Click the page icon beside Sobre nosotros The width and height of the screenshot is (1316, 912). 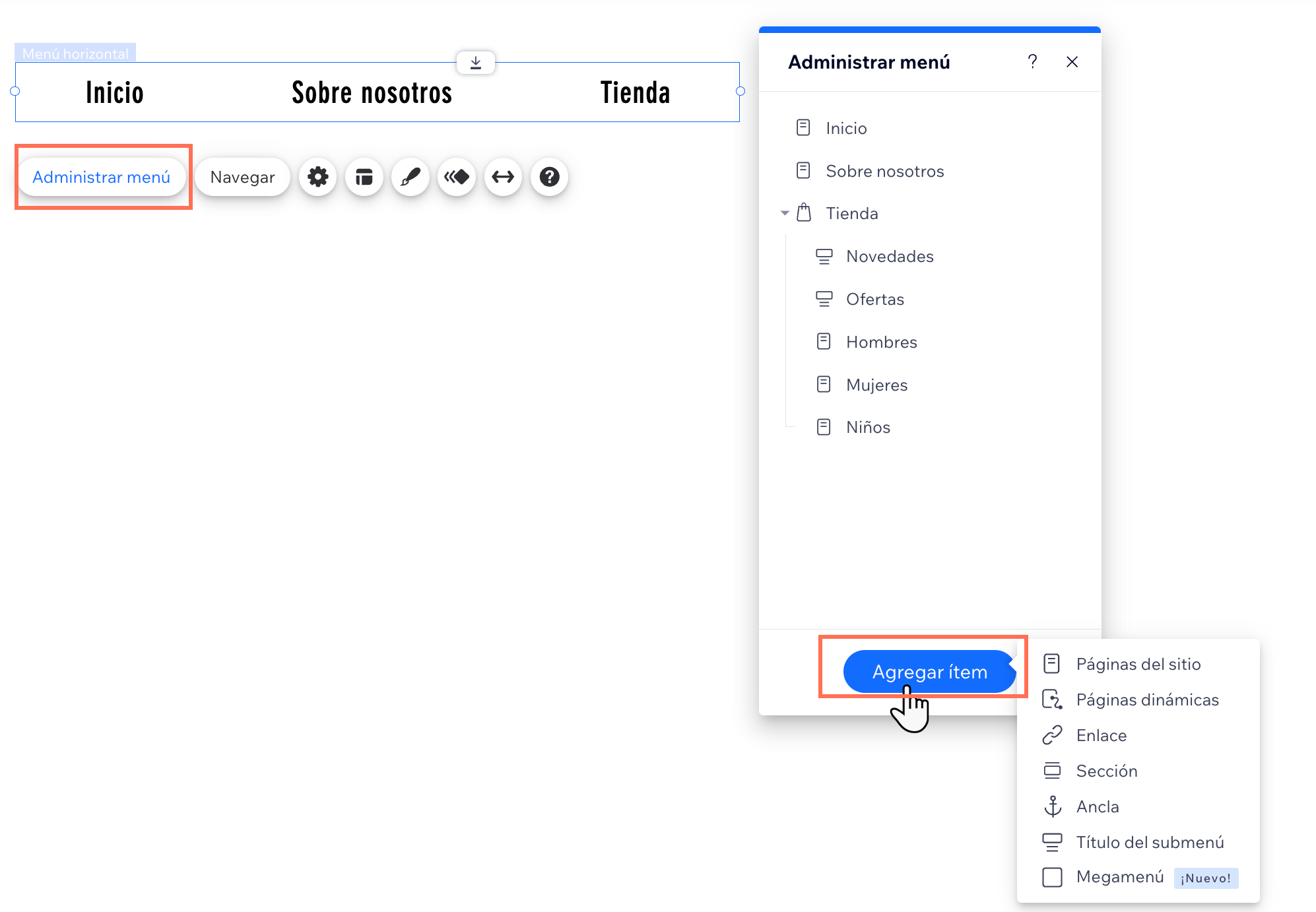click(803, 170)
